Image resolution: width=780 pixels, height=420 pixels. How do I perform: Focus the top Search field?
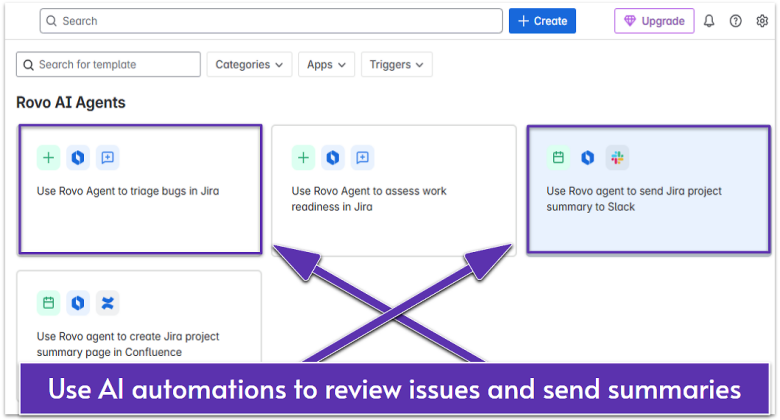(x=271, y=21)
